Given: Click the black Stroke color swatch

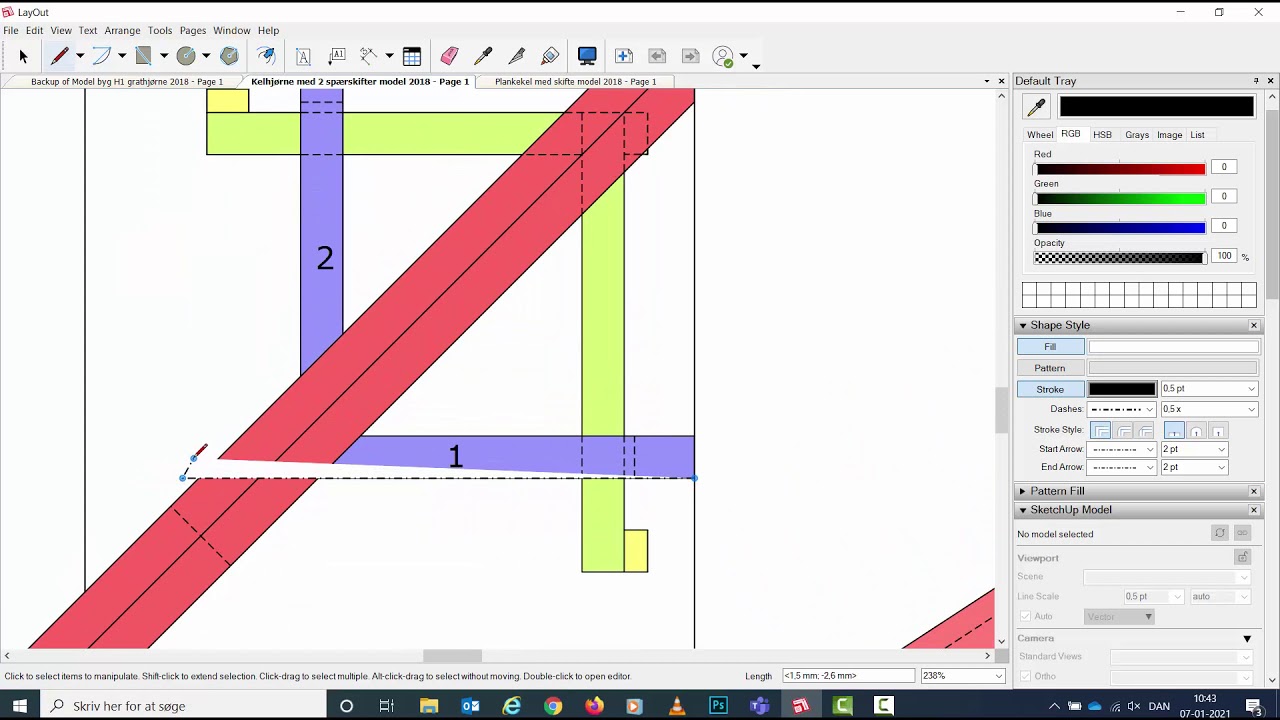Looking at the screenshot, I should 1122,389.
